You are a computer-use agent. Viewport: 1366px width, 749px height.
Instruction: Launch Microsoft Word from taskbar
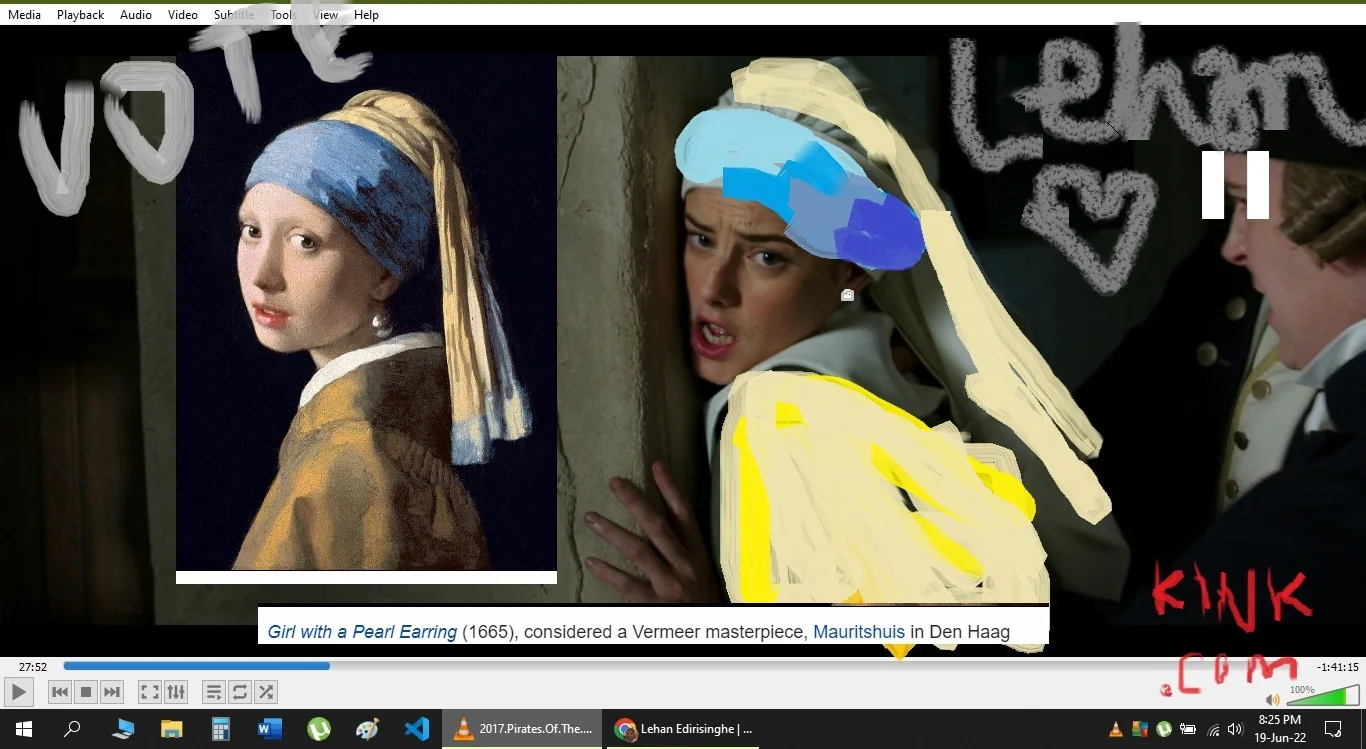tap(270, 729)
